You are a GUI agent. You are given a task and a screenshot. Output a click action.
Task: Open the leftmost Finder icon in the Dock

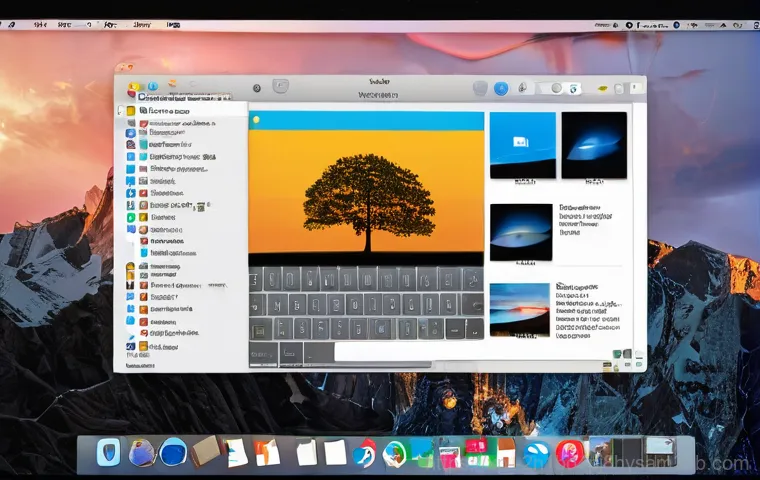[x=108, y=453]
